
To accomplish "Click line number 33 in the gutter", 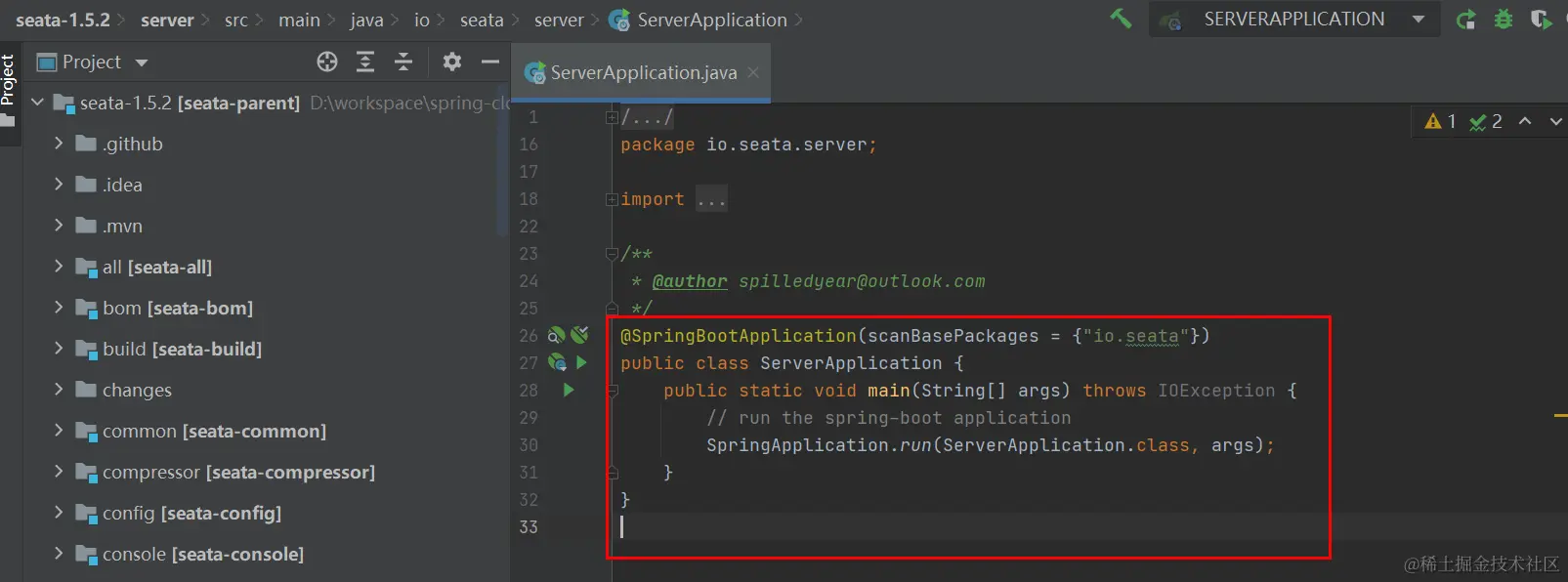I will [x=529, y=526].
